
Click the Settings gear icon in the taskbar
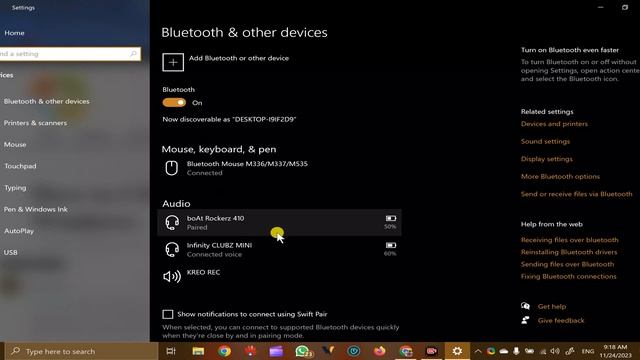pos(458,351)
